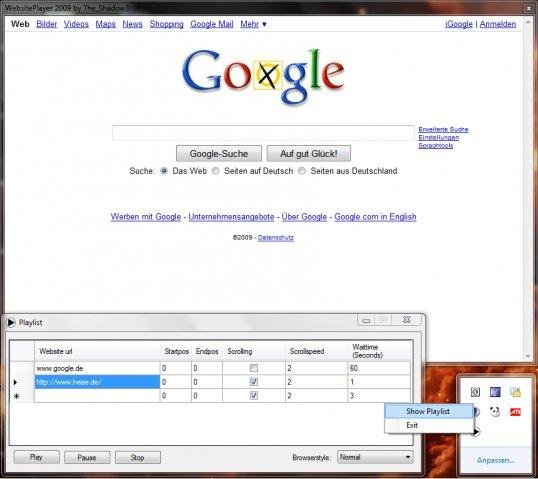Image resolution: width=538 pixels, height=479 pixels.
Task: Click the panda icon in the tray popup
Action: click(495, 411)
